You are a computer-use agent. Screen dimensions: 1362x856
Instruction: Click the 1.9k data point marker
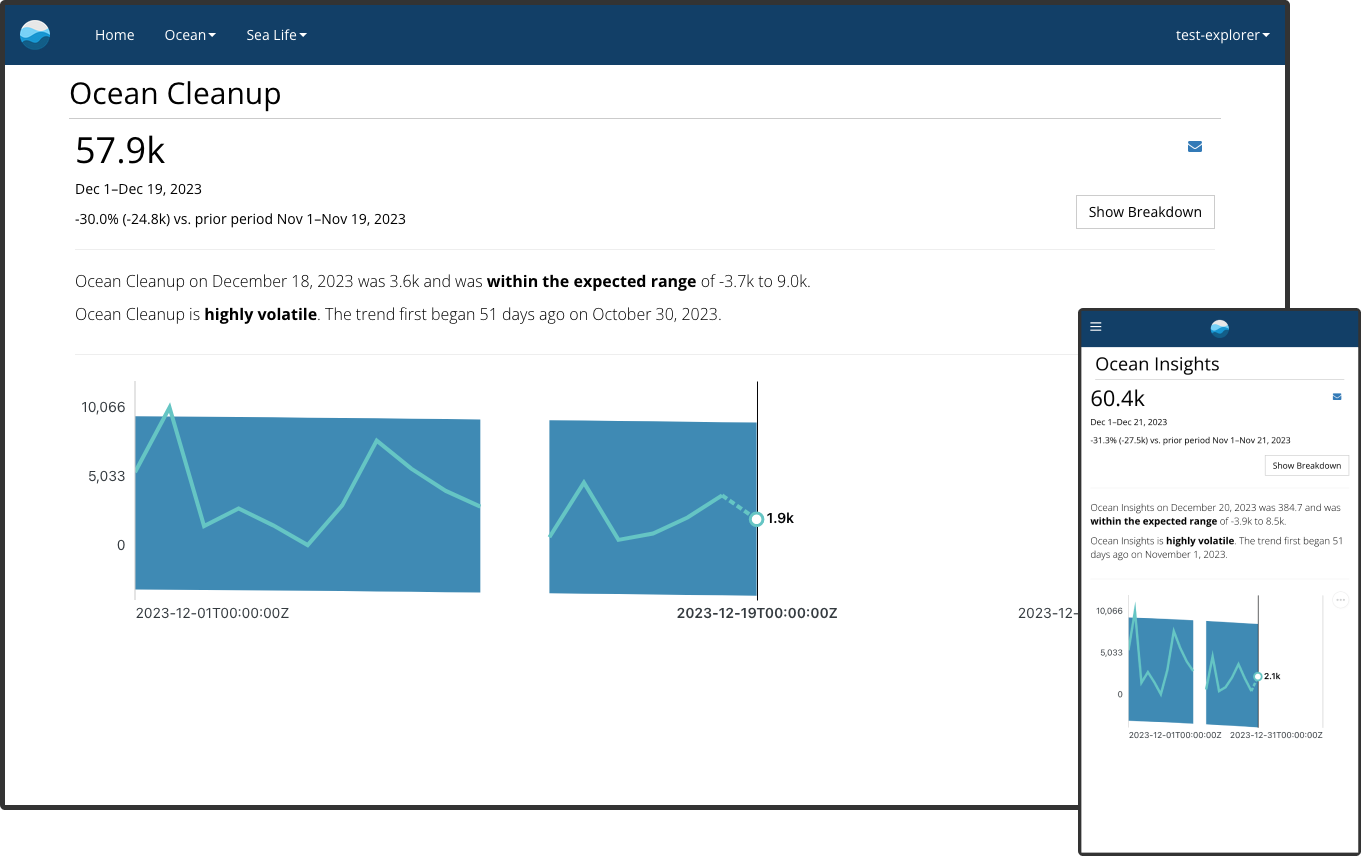pos(757,519)
